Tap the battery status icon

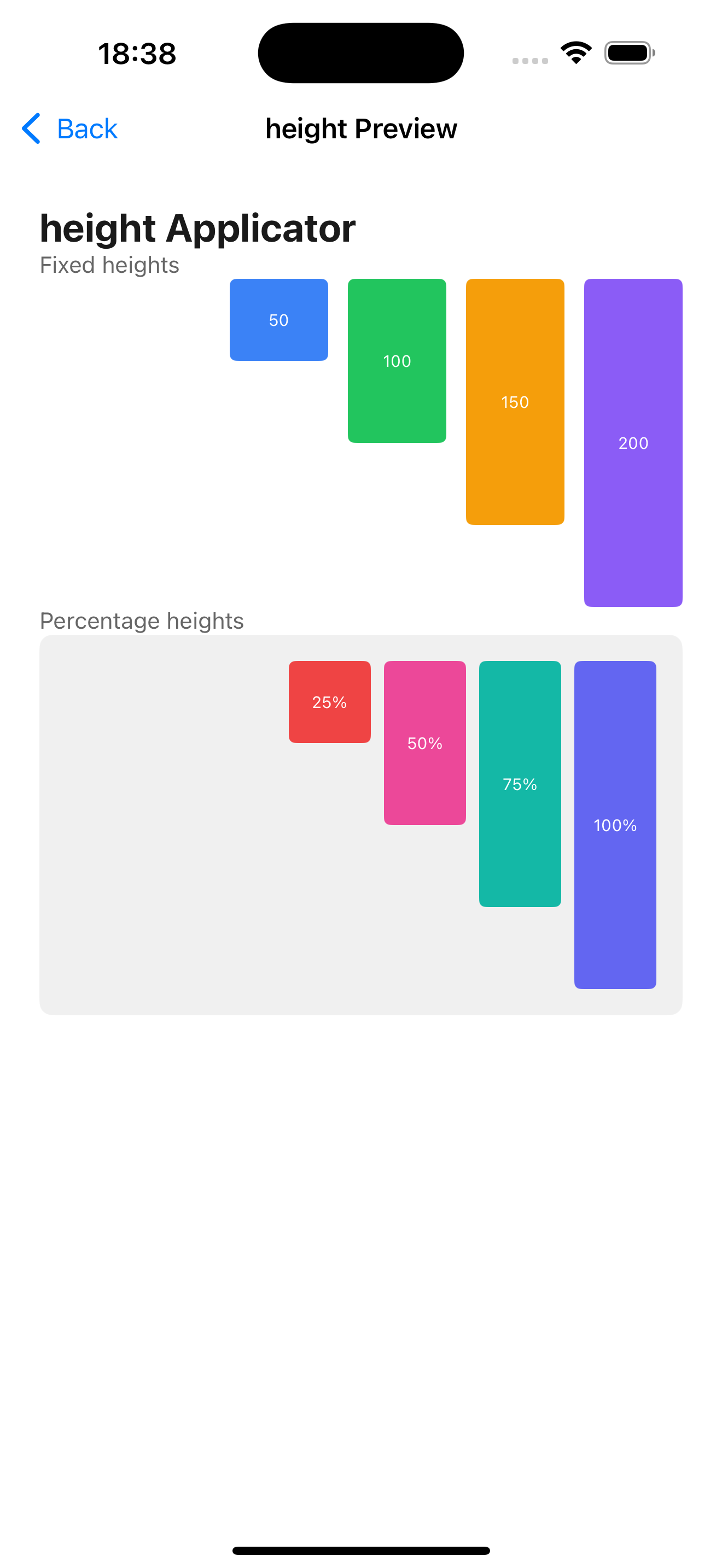(630, 53)
